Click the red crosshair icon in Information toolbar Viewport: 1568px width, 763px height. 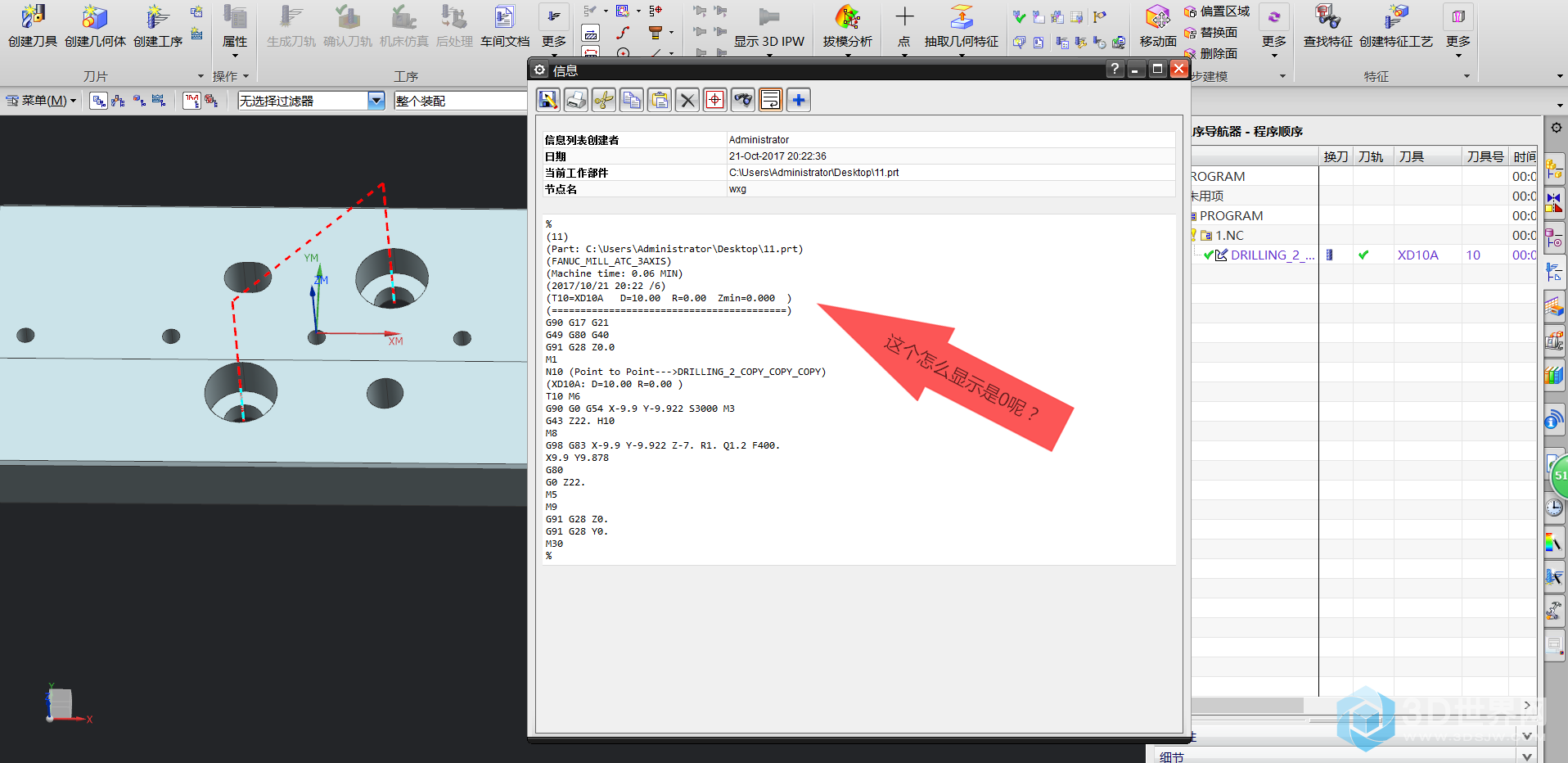pyautogui.click(x=715, y=100)
